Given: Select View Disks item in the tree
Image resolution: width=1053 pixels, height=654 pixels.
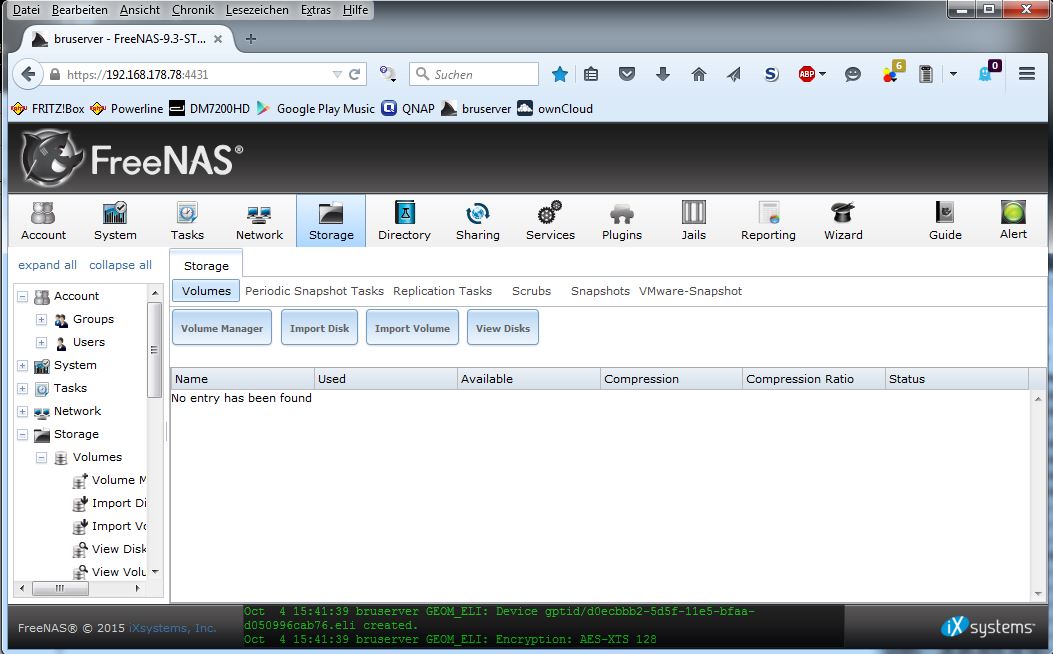Looking at the screenshot, I should [109, 549].
